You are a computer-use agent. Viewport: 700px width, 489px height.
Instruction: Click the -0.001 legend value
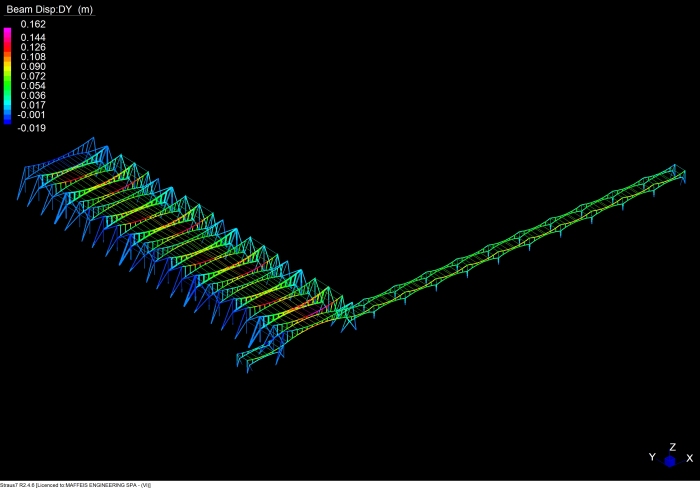coord(32,114)
